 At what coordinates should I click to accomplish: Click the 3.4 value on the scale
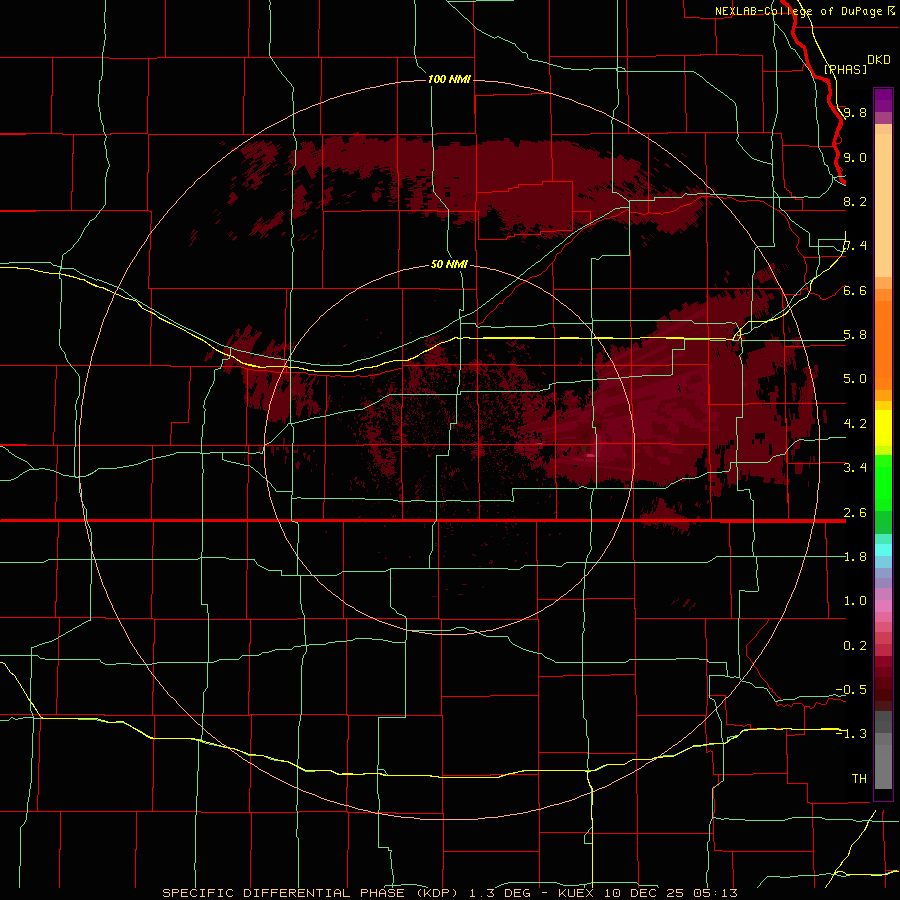(x=855, y=468)
